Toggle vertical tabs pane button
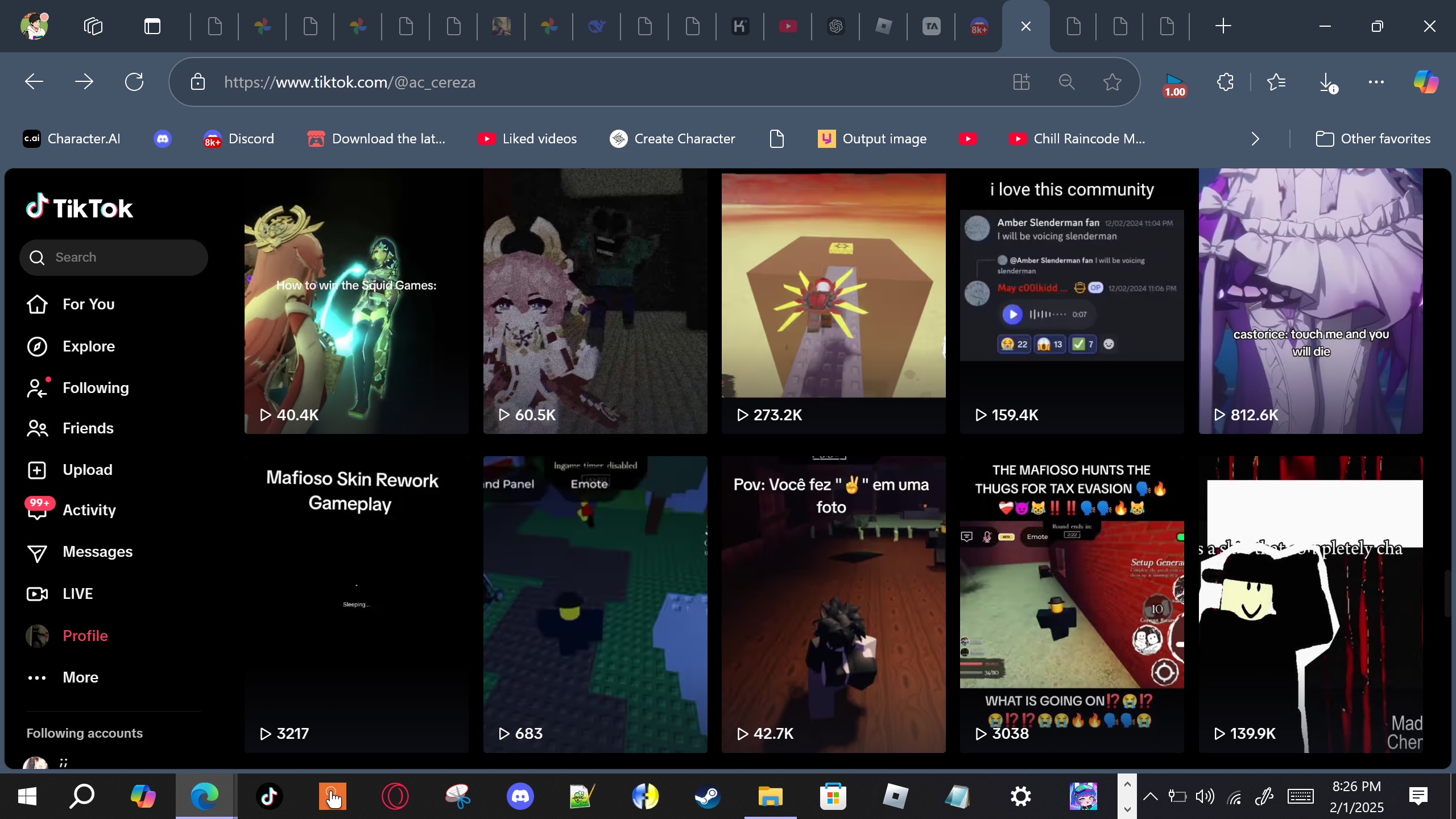Viewport: 1456px width, 819px height. click(x=152, y=26)
